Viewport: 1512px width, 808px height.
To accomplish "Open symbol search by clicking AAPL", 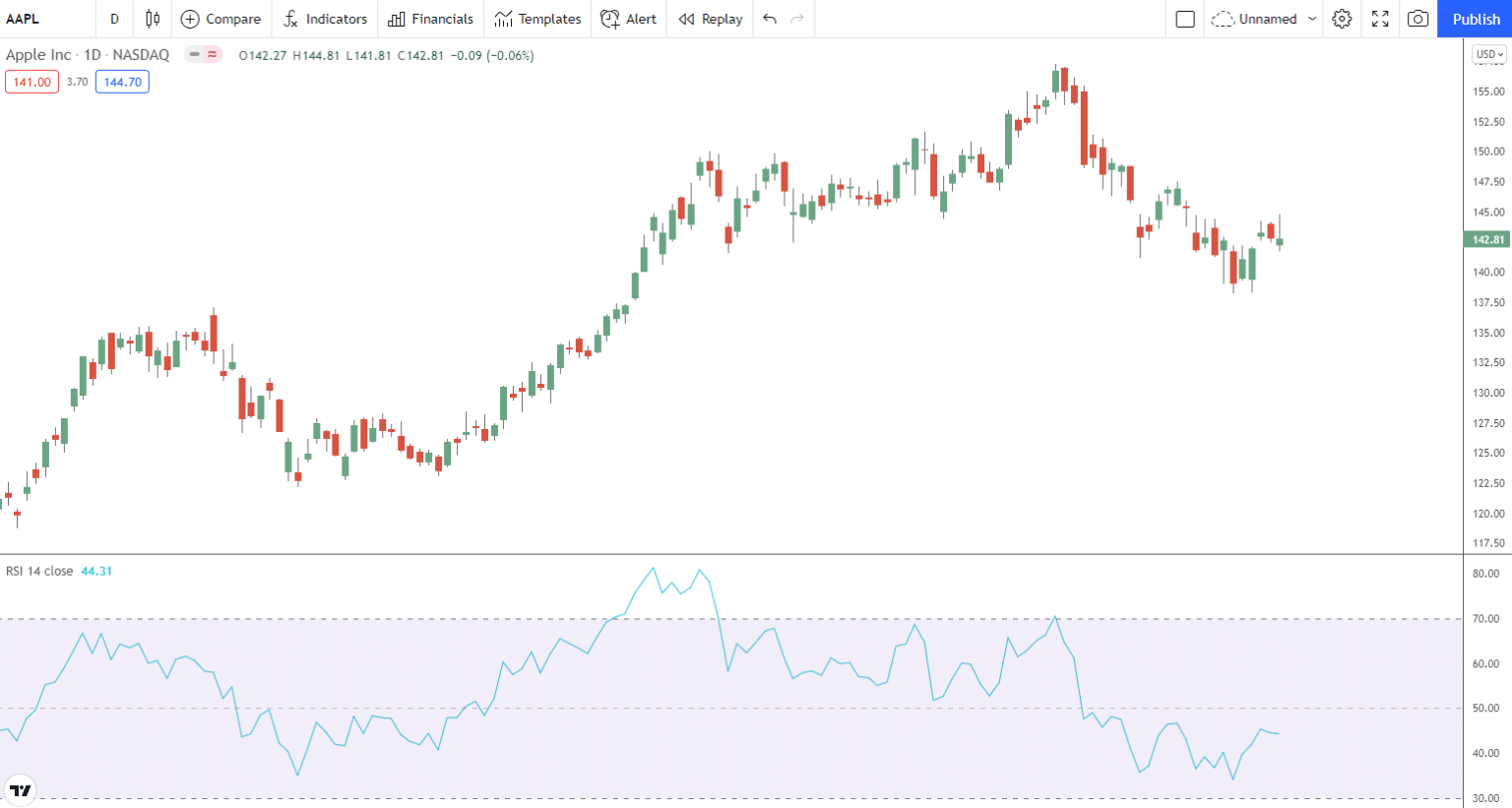I will pos(24,19).
